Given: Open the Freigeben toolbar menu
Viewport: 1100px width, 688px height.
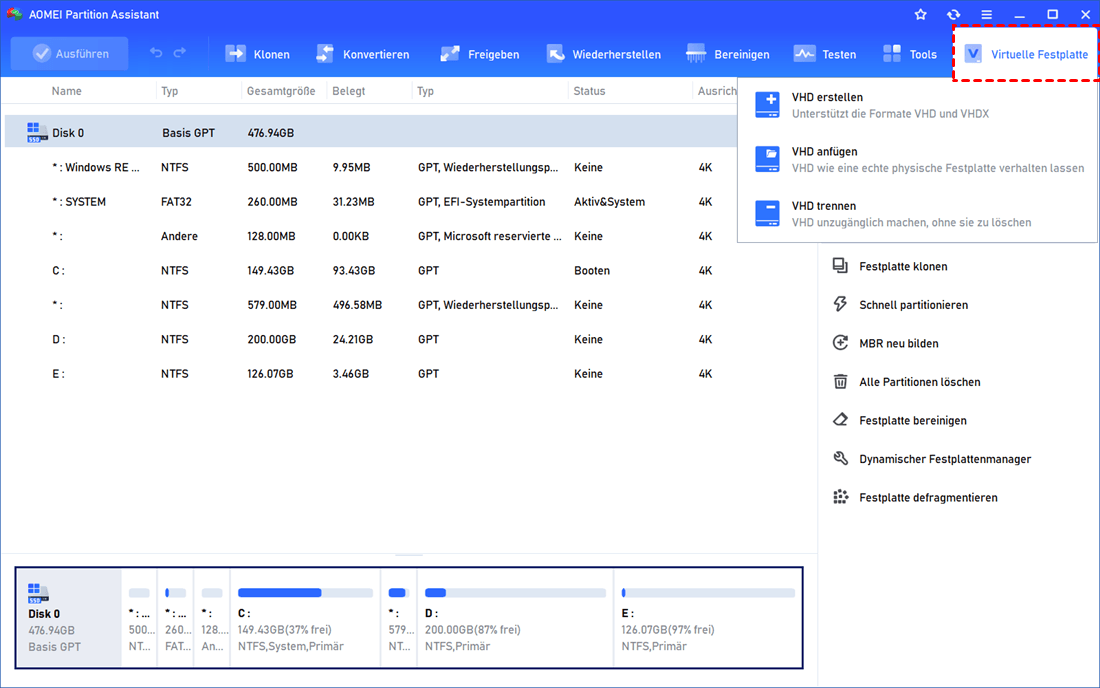Looking at the screenshot, I should point(479,54).
